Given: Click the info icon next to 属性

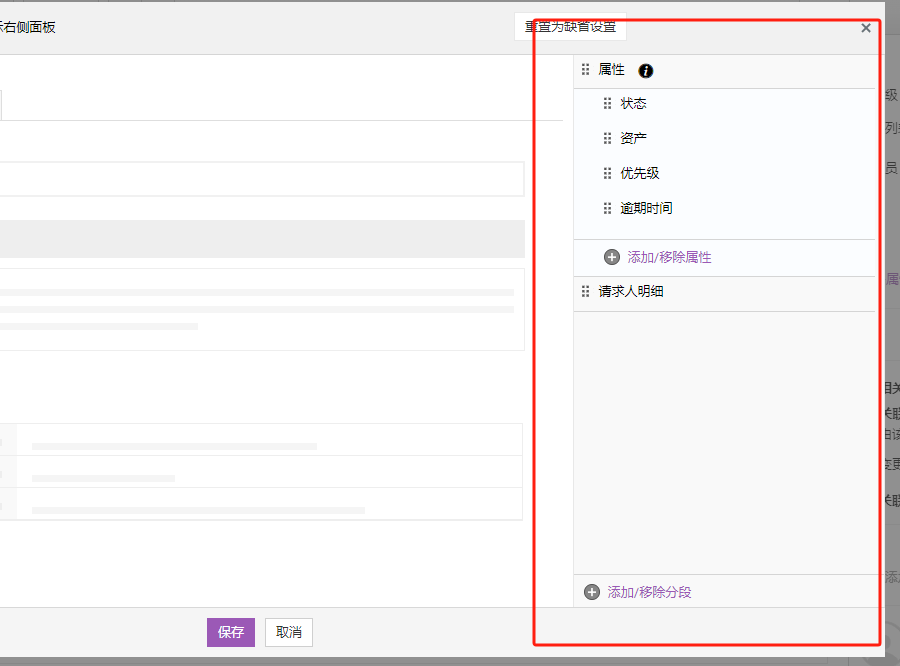Looking at the screenshot, I should [646, 71].
